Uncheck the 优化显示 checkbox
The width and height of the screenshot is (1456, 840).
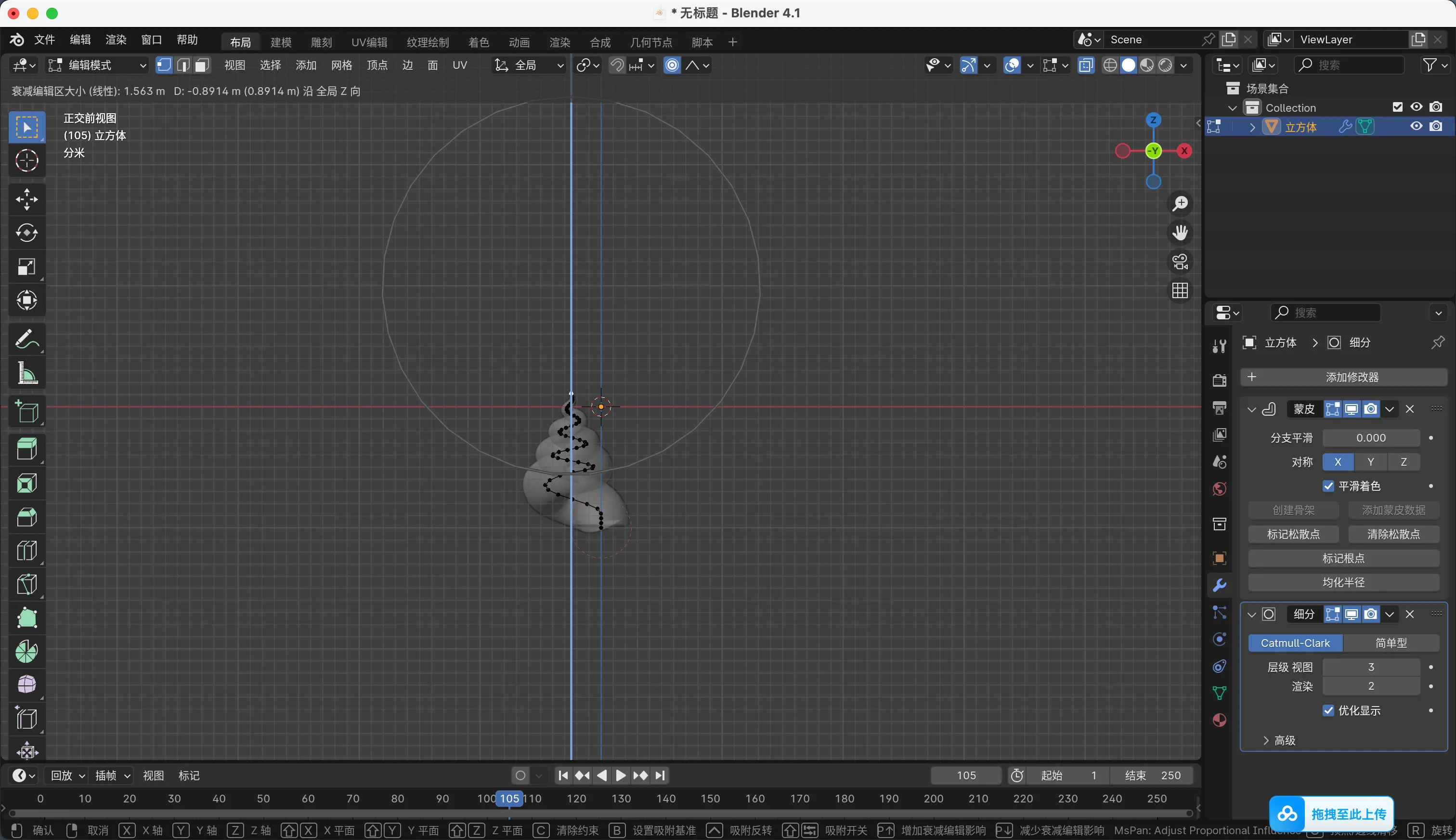coord(1328,710)
